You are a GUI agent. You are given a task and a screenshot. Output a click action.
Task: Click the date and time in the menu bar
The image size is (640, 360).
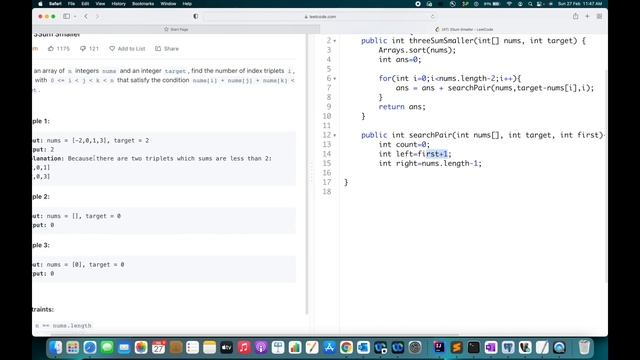point(580,4)
